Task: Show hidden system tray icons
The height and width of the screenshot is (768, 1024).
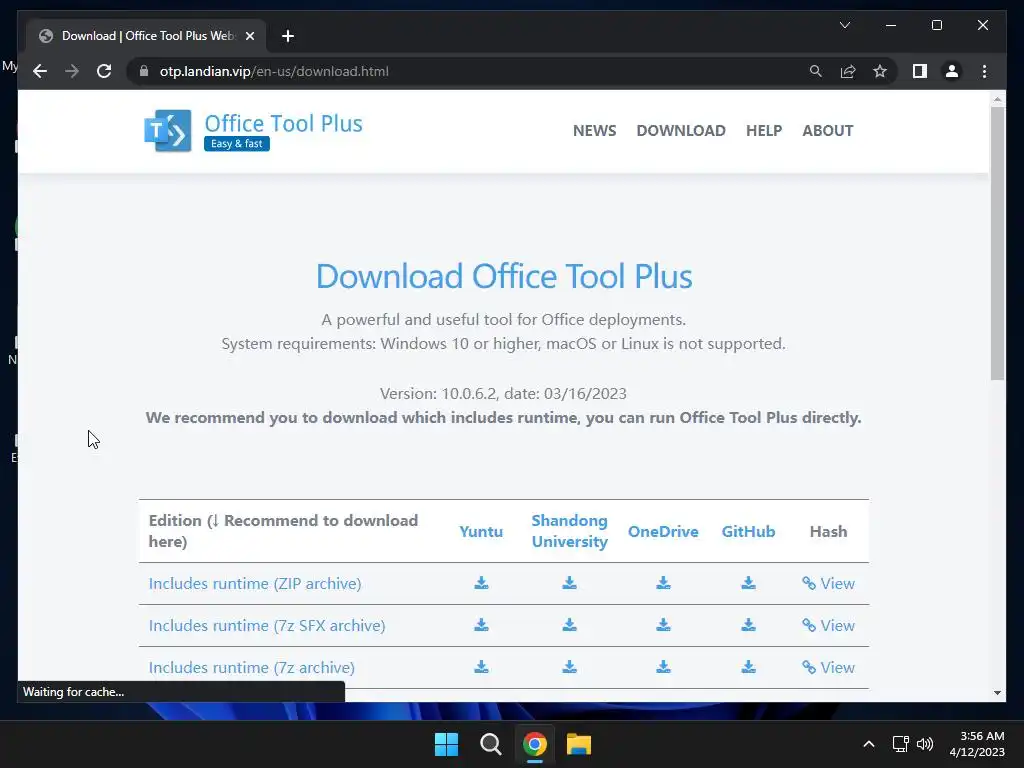Action: 869,744
